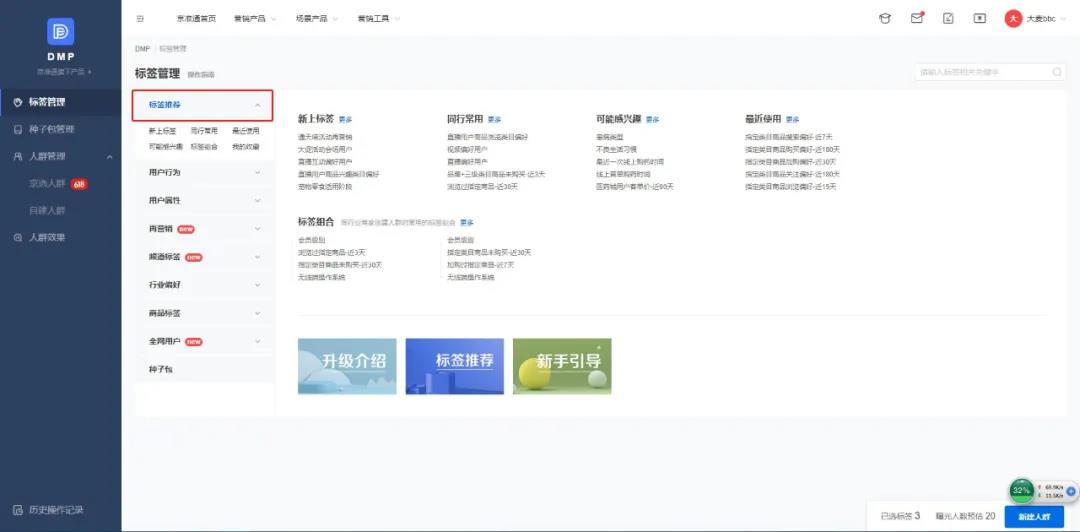Open the mail notifications icon
This screenshot has height=532, width=1080.
click(x=916, y=18)
